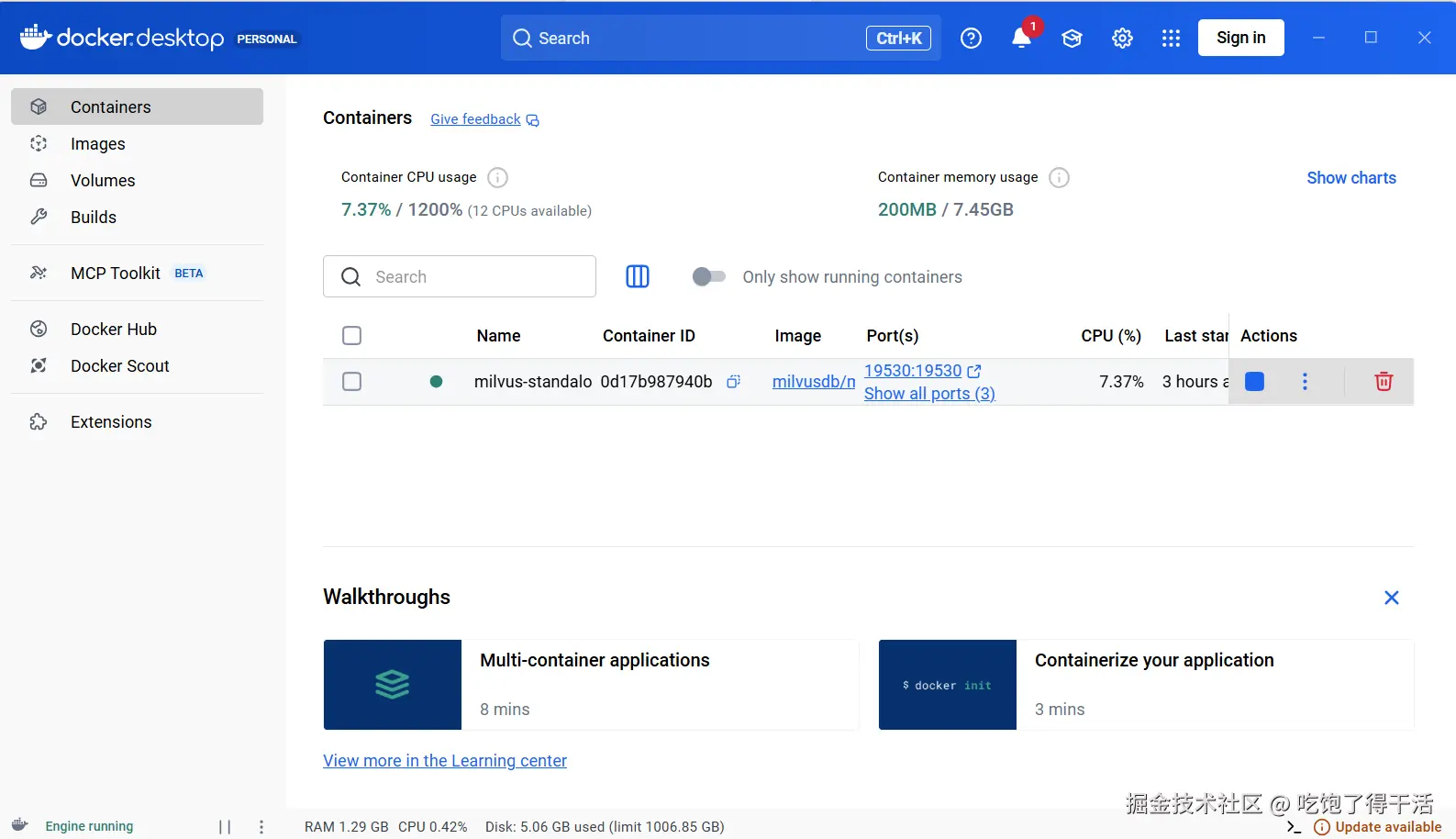The width and height of the screenshot is (1456, 839).
Task: Open port 19530:19530 link
Action: [913, 370]
